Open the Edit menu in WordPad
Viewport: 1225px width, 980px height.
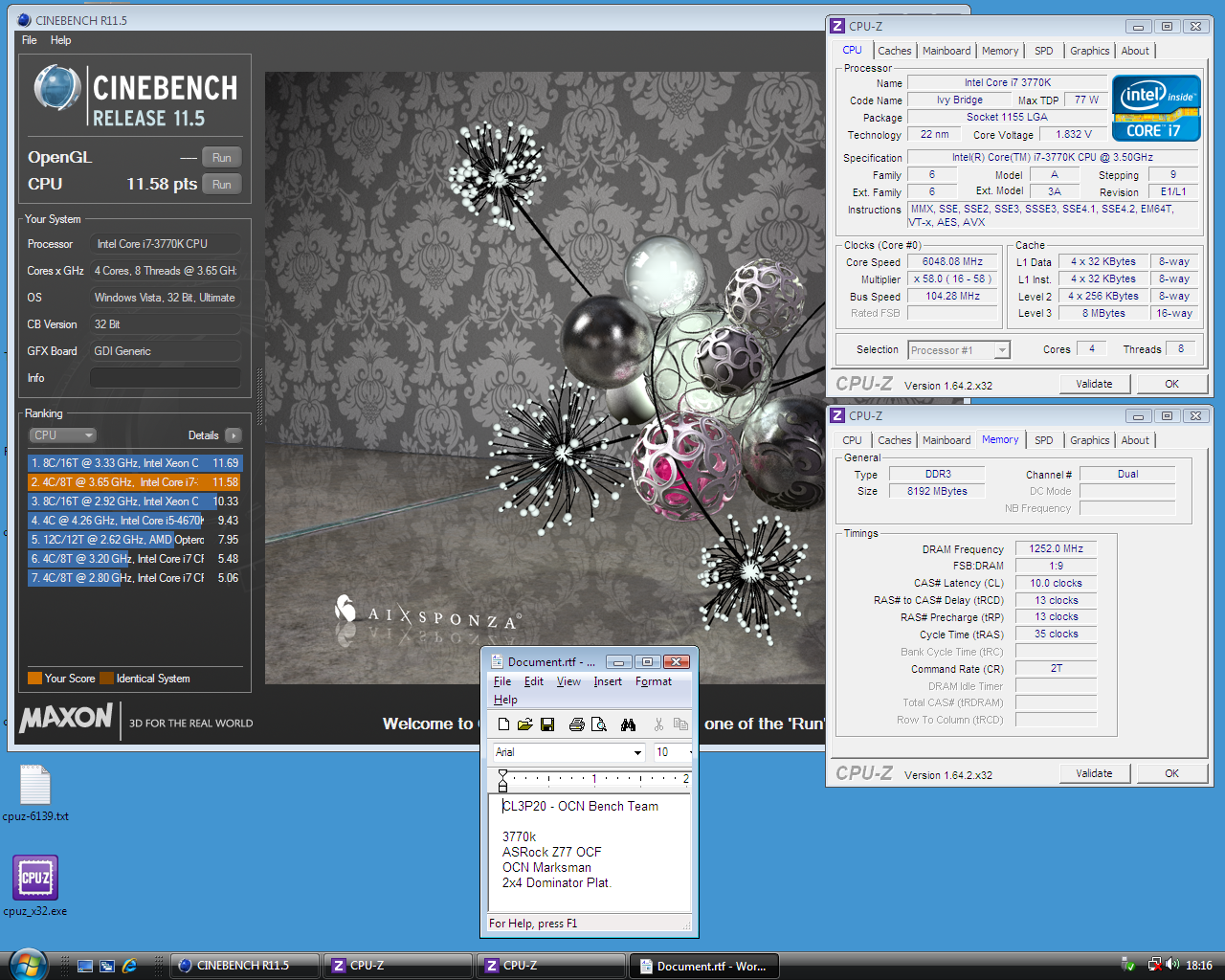click(534, 681)
